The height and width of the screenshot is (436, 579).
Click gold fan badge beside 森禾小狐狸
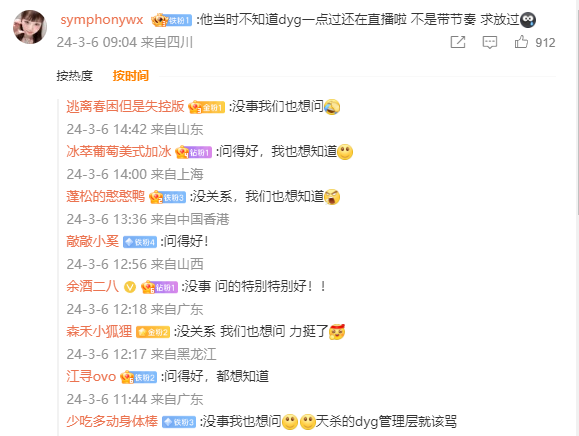pyautogui.click(x=153, y=332)
